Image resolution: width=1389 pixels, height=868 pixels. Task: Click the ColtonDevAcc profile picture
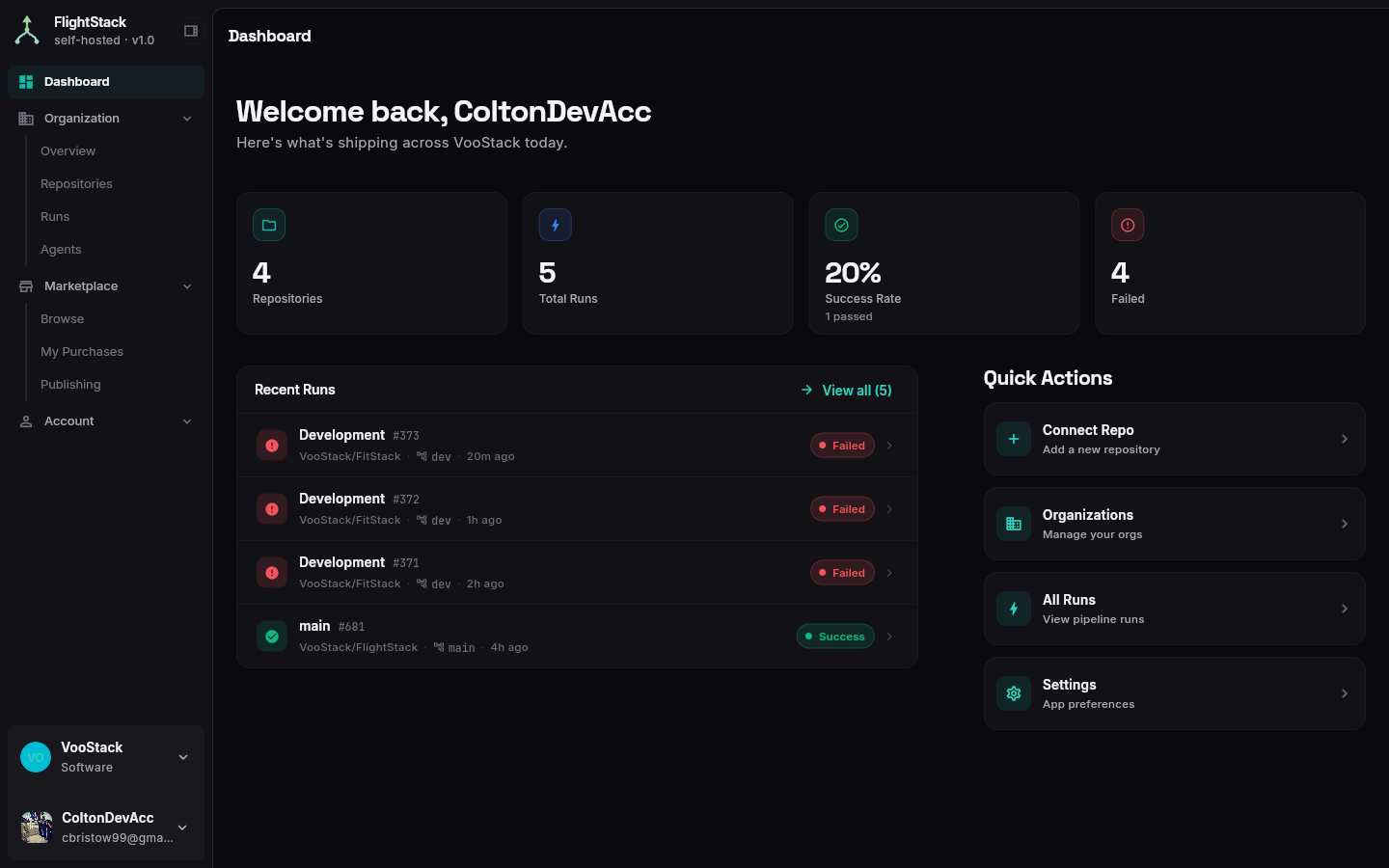pyautogui.click(x=37, y=827)
